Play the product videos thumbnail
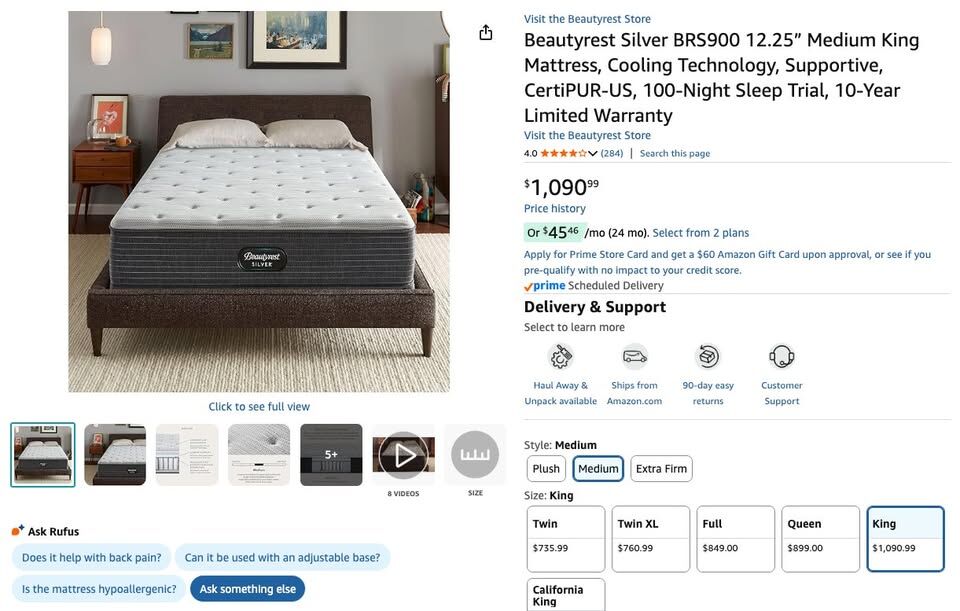The height and width of the screenshot is (611, 960). [x=403, y=455]
